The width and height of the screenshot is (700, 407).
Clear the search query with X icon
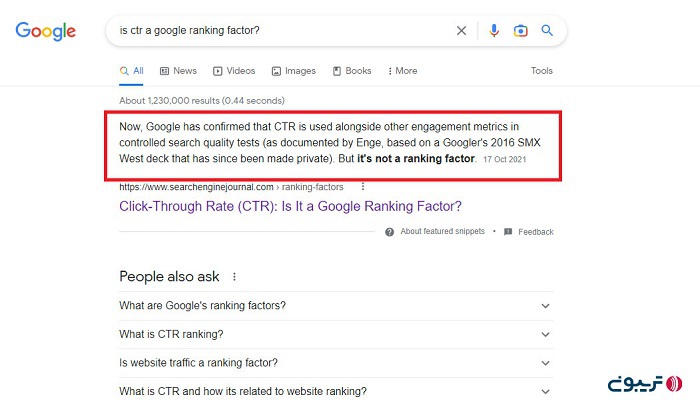[461, 31]
